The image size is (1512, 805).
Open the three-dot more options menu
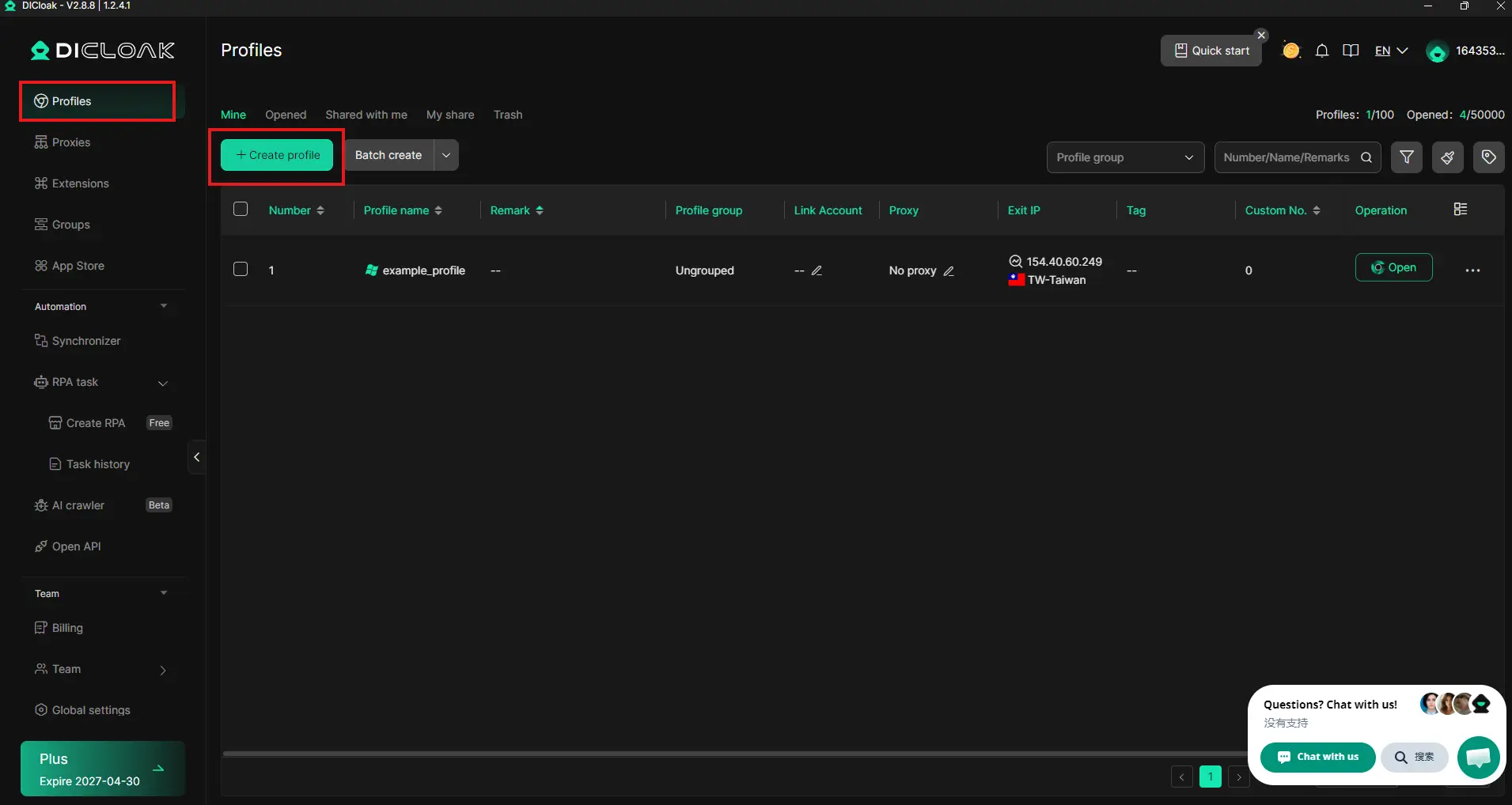coord(1472,270)
